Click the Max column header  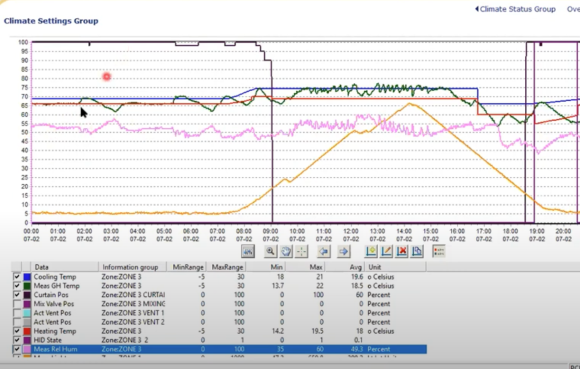click(x=306, y=267)
